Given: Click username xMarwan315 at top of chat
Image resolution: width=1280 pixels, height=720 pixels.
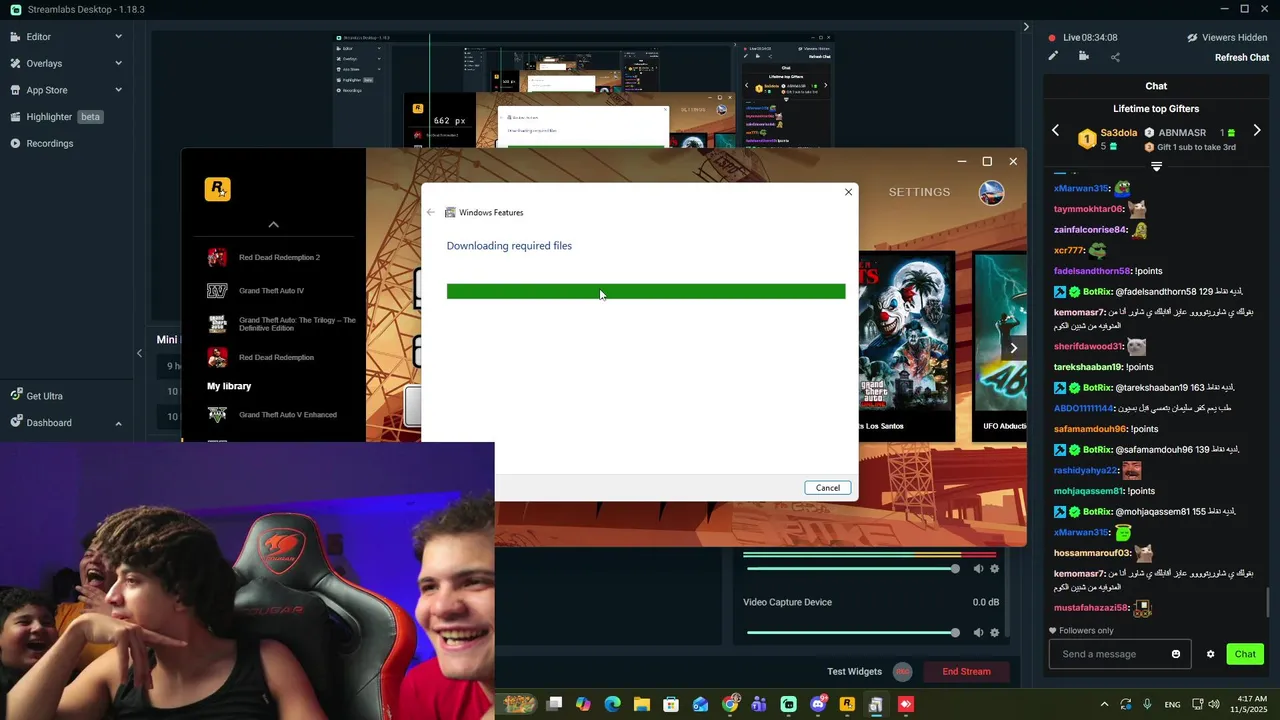Looking at the screenshot, I should (x=1081, y=188).
